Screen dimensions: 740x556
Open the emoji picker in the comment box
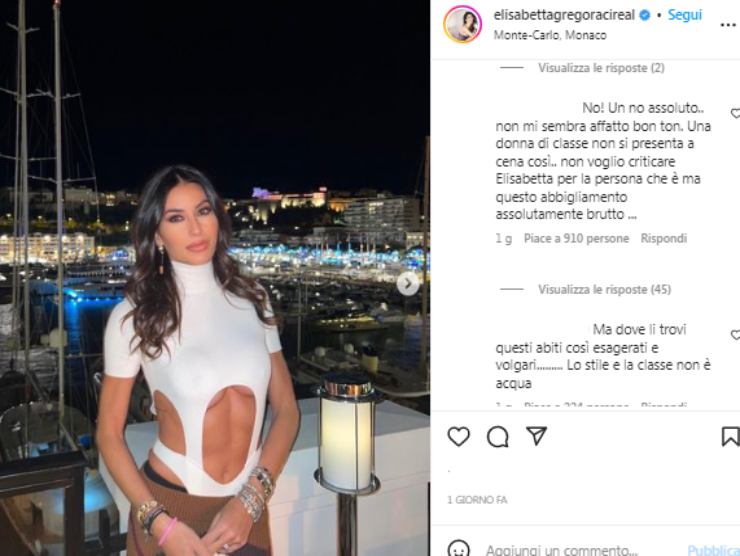tap(458, 548)
